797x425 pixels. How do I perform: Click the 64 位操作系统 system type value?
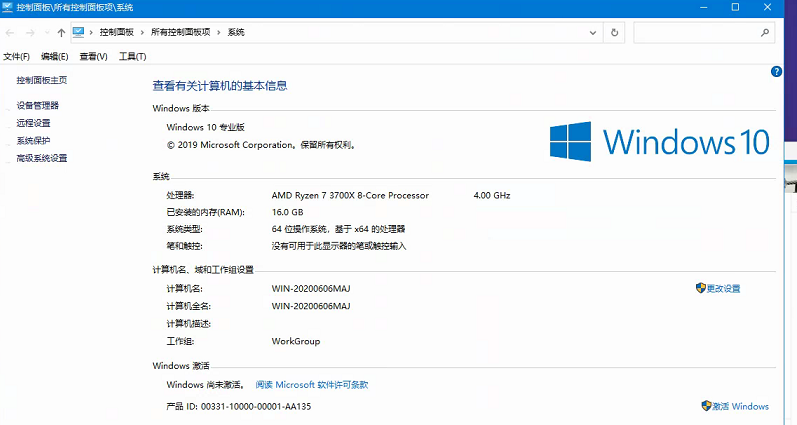[339, 229]
